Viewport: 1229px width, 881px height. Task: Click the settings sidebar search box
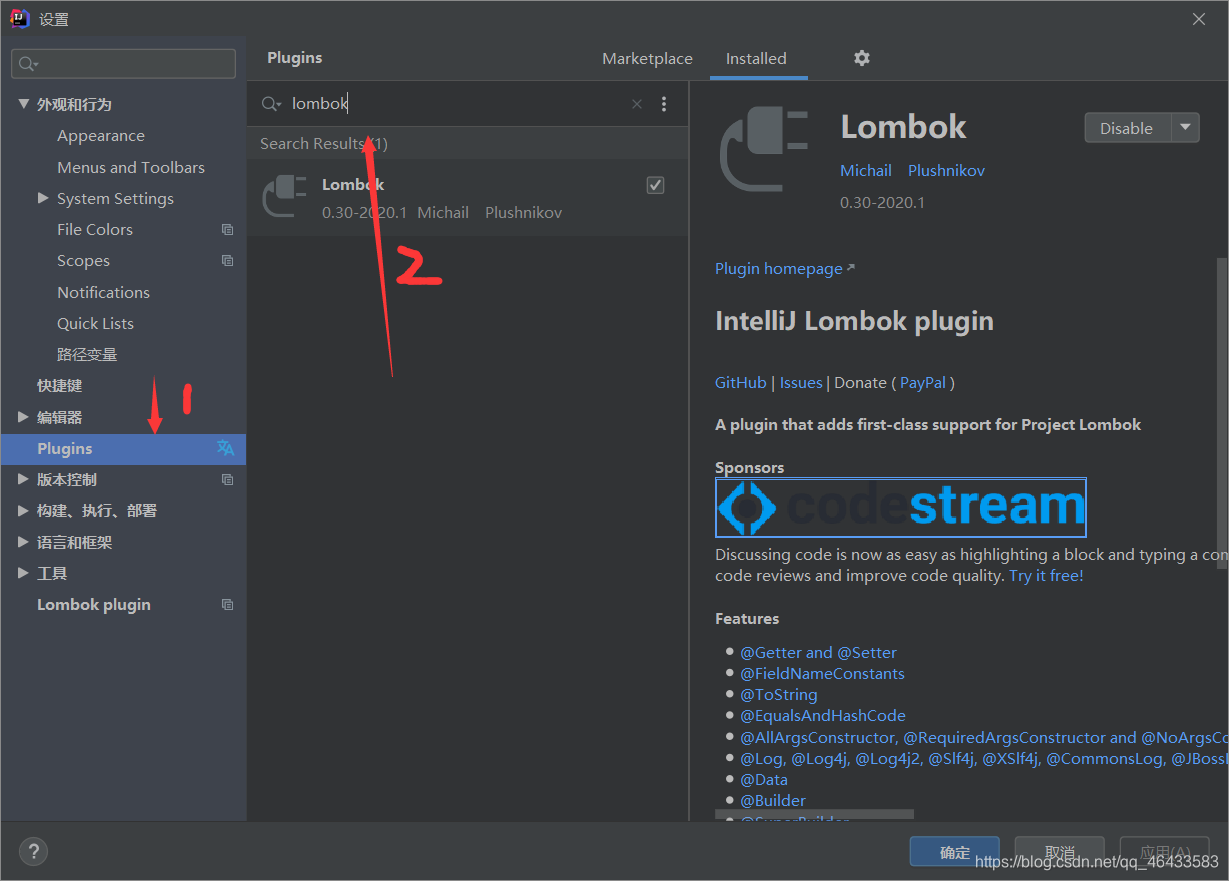123,64
